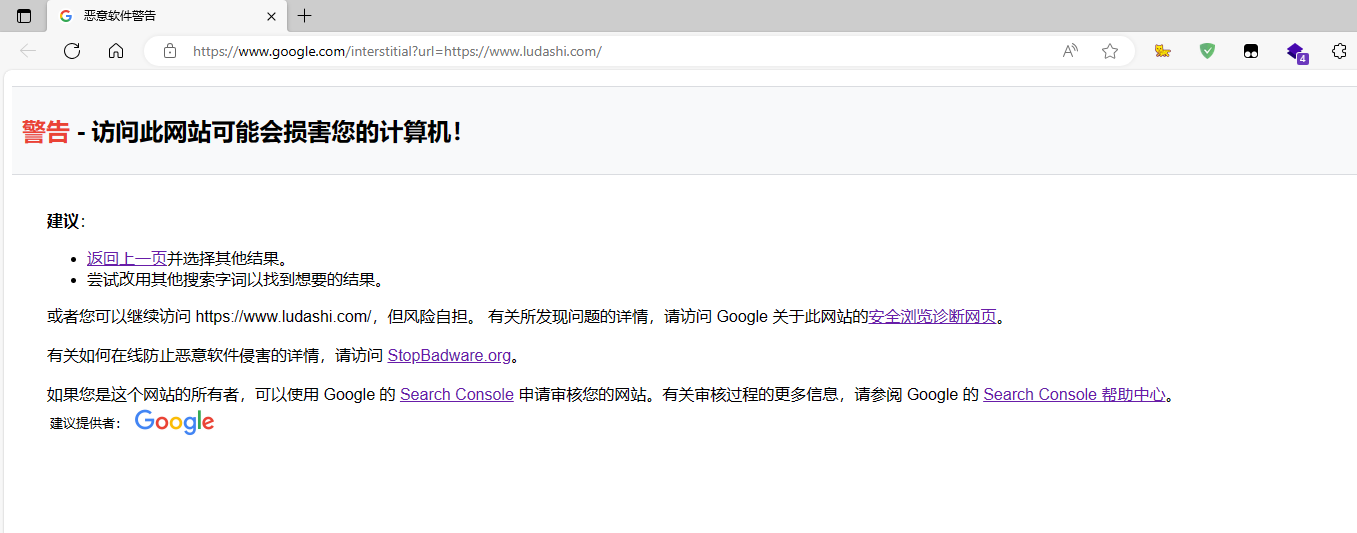Visit the StopBadware.org link
Screen dimensions: 1357x533
[x=449, y=355]
